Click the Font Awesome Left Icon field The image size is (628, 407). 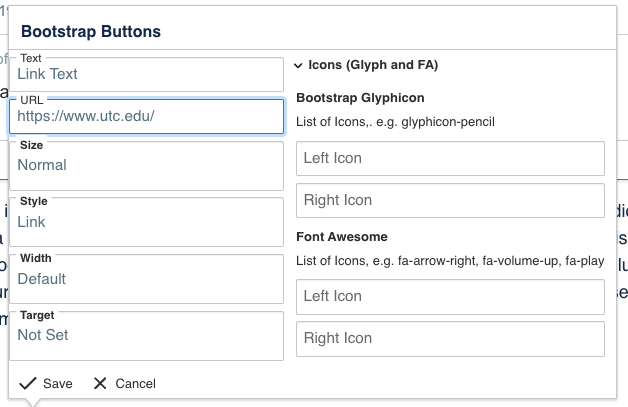point(450,296)
